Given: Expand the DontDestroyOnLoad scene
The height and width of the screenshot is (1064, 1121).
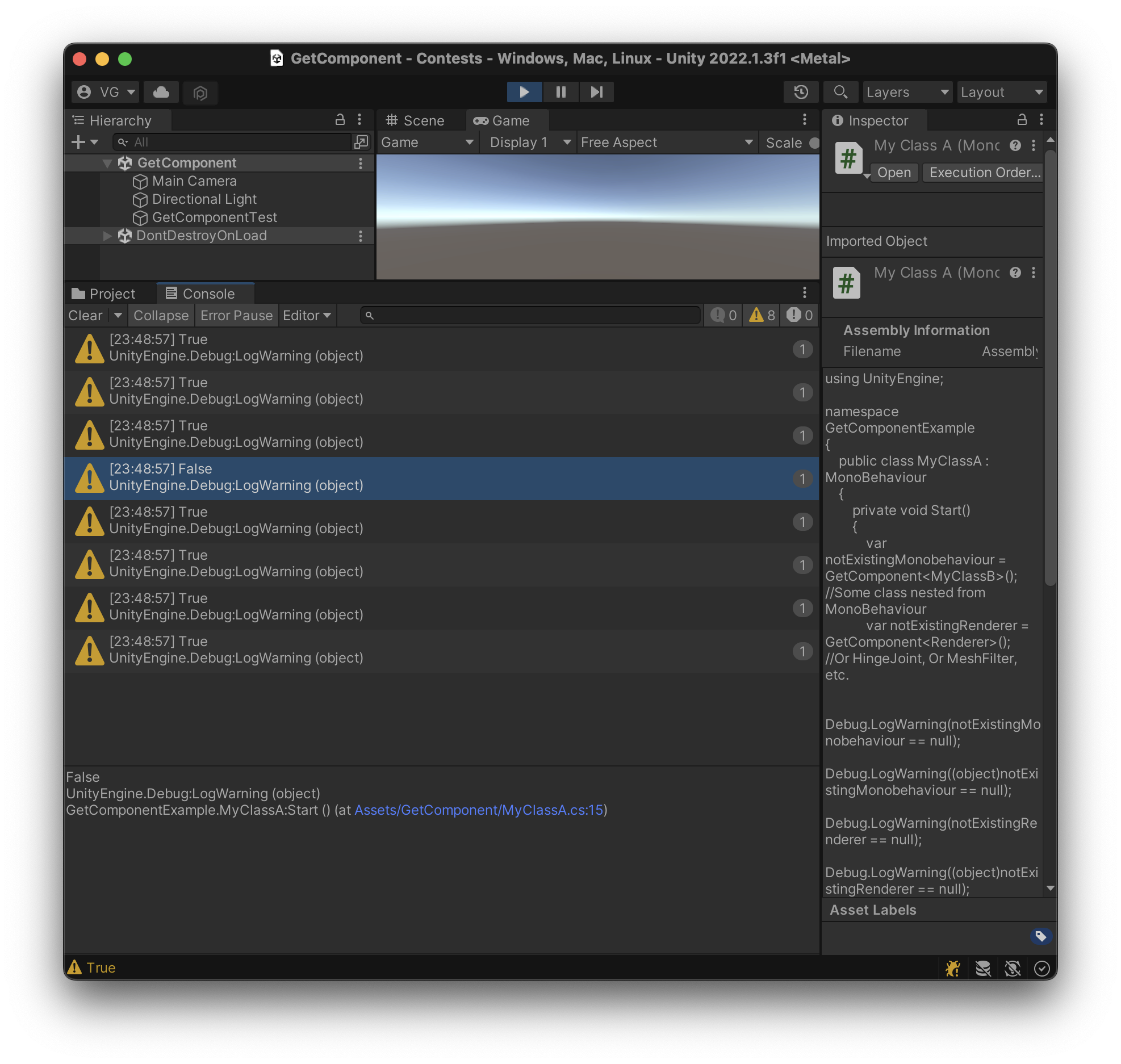Looking at the screenshot, I should (x=107, y=236).
